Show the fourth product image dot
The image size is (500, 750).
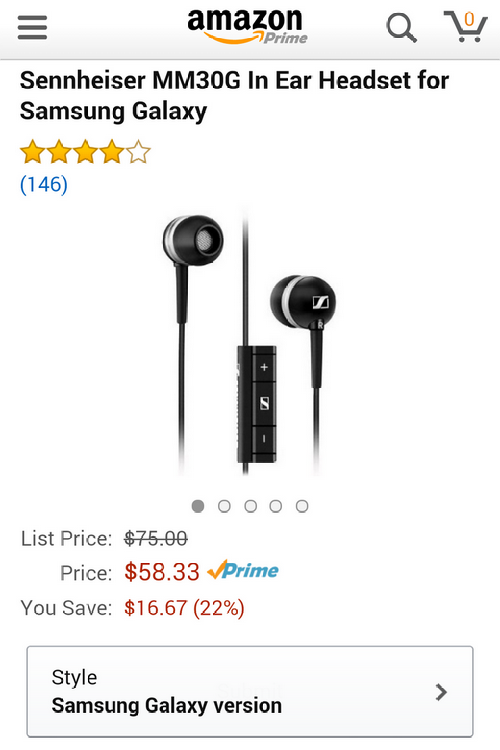276,506
